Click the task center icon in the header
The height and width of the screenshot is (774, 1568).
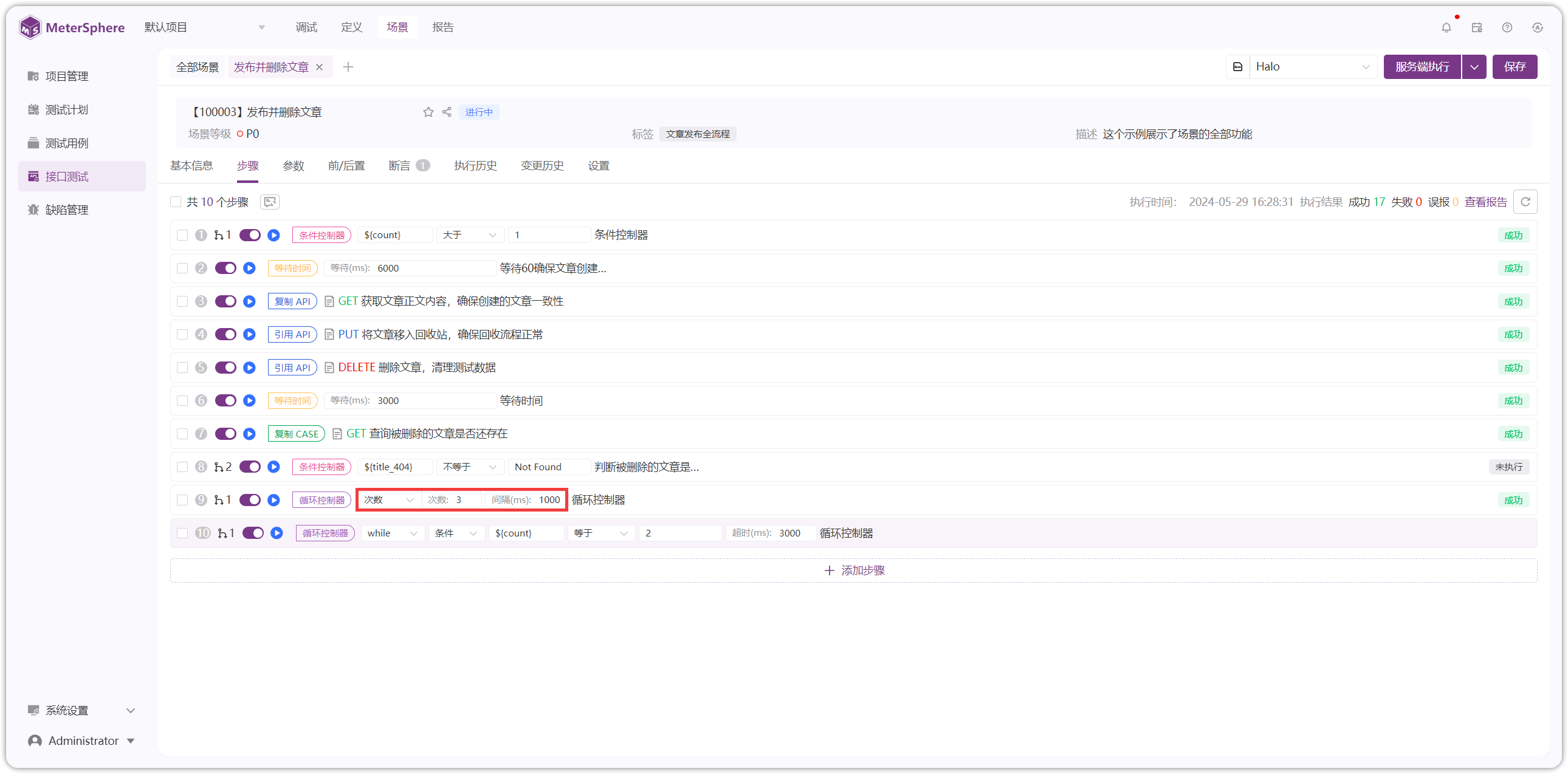pyautogui.click(x=1477, y=27)
